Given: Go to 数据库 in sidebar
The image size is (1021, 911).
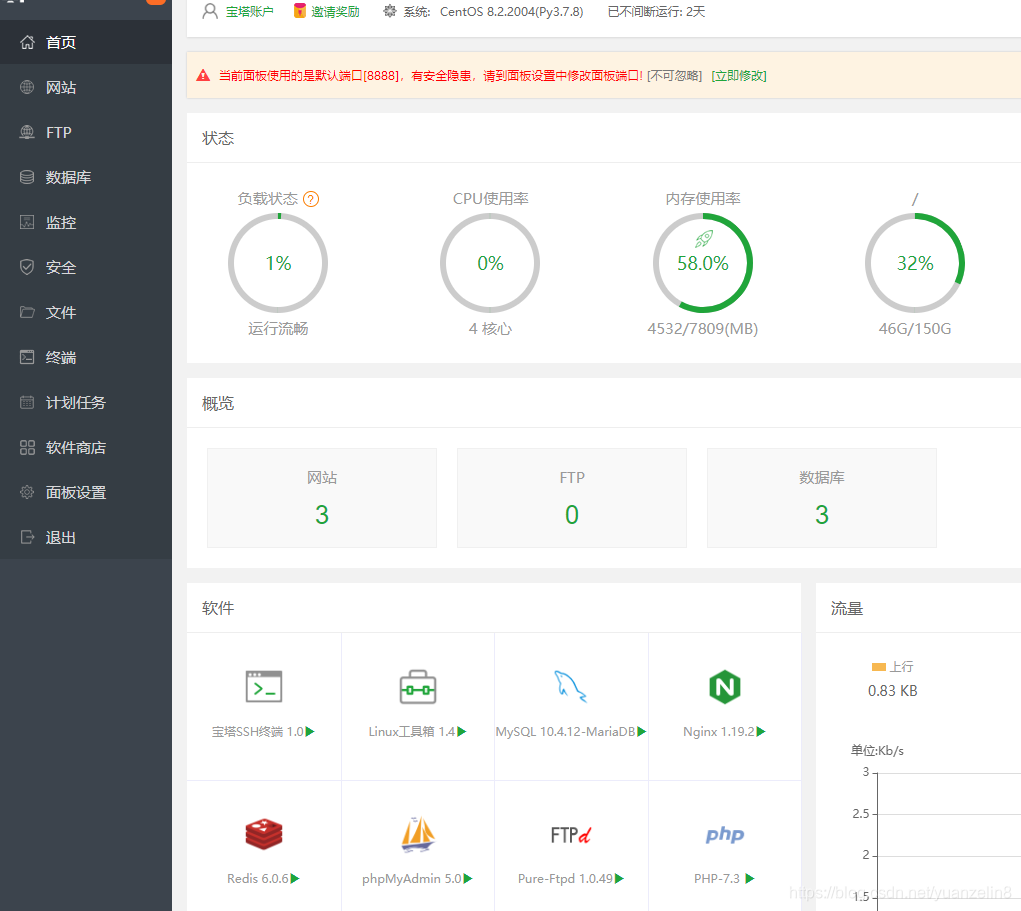Looking at the screenshot, I should click(86, 177).
